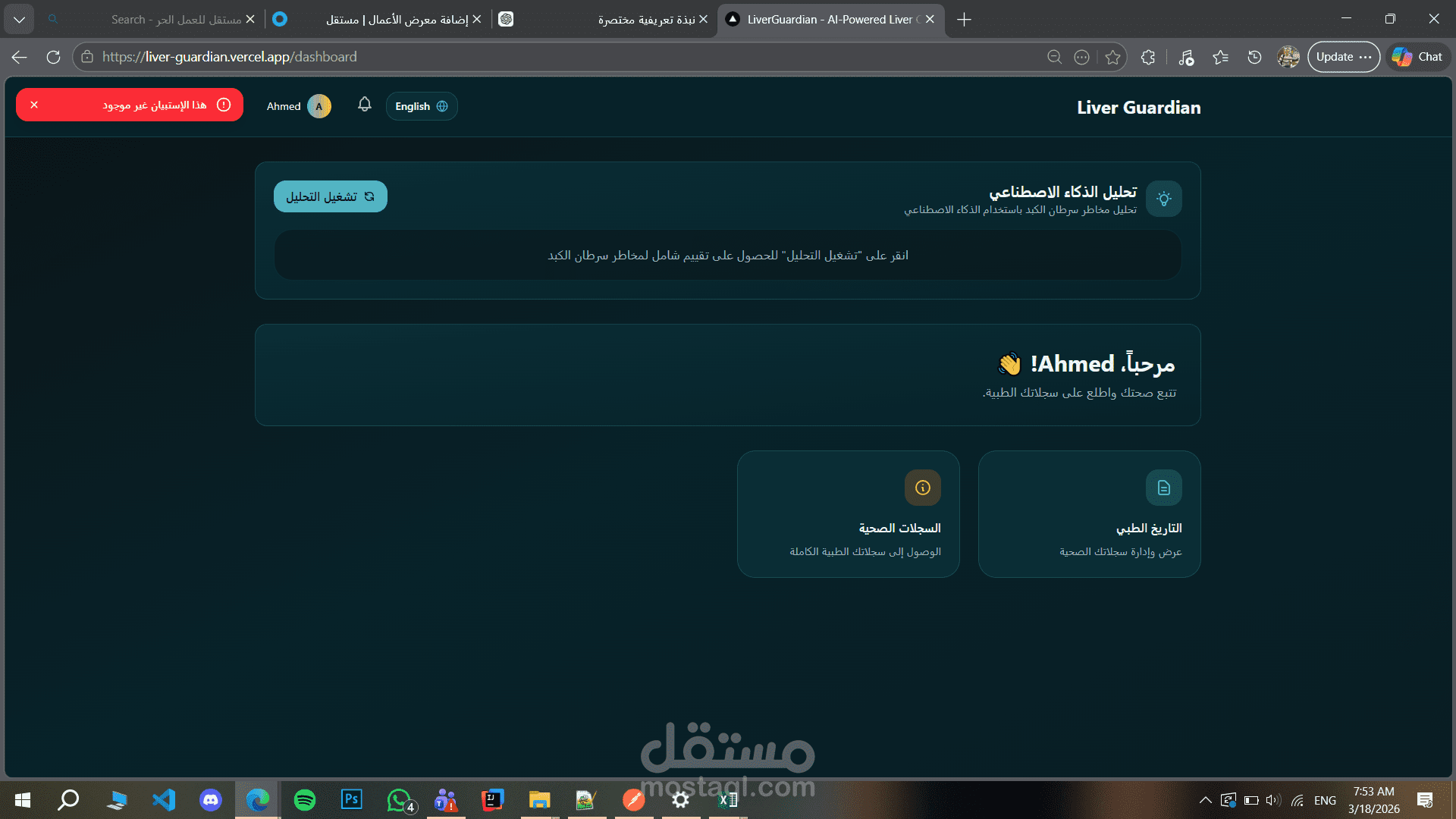Click the notification bell icon

[365, 105]
